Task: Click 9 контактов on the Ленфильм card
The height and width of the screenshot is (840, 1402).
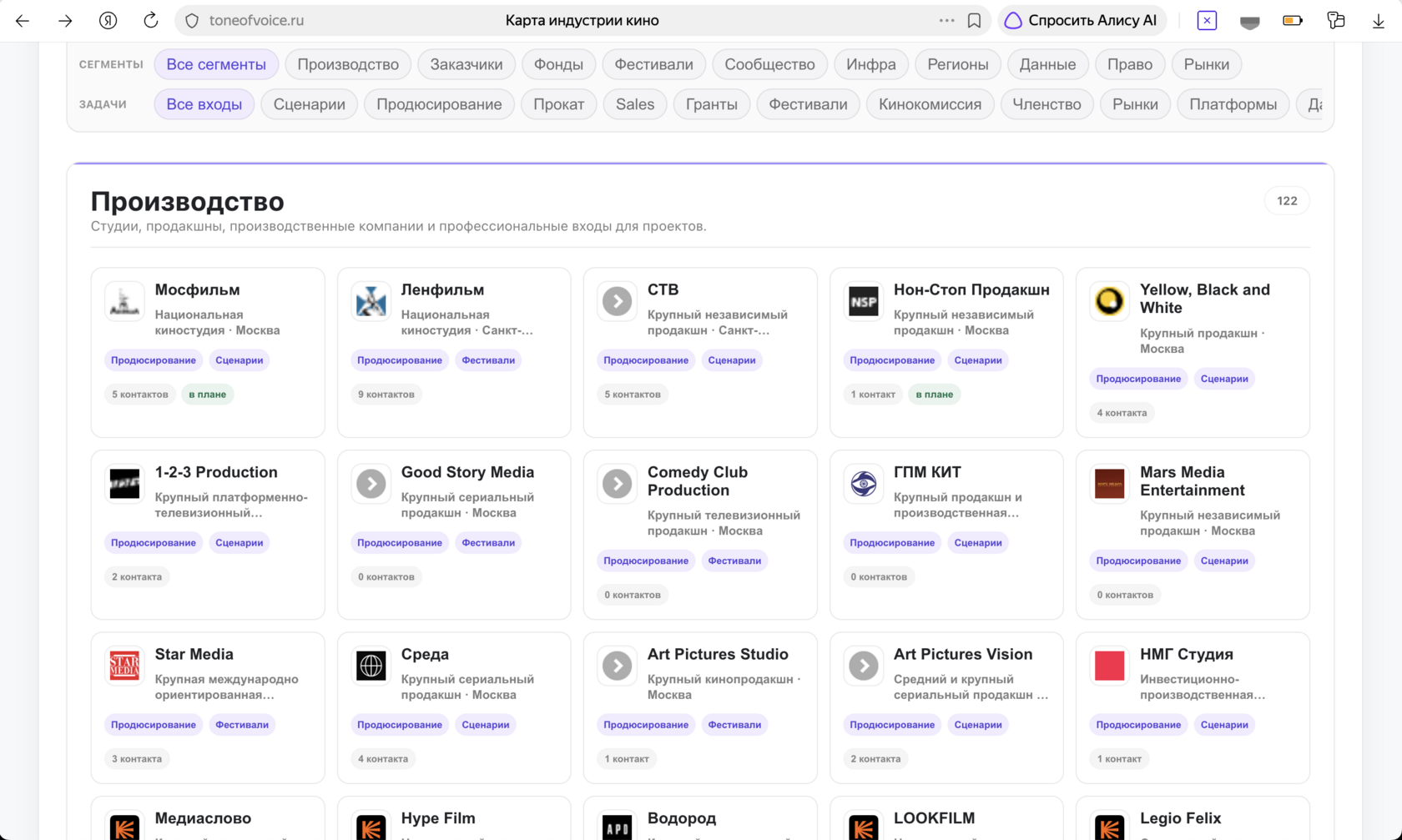Action: point(386,395)
